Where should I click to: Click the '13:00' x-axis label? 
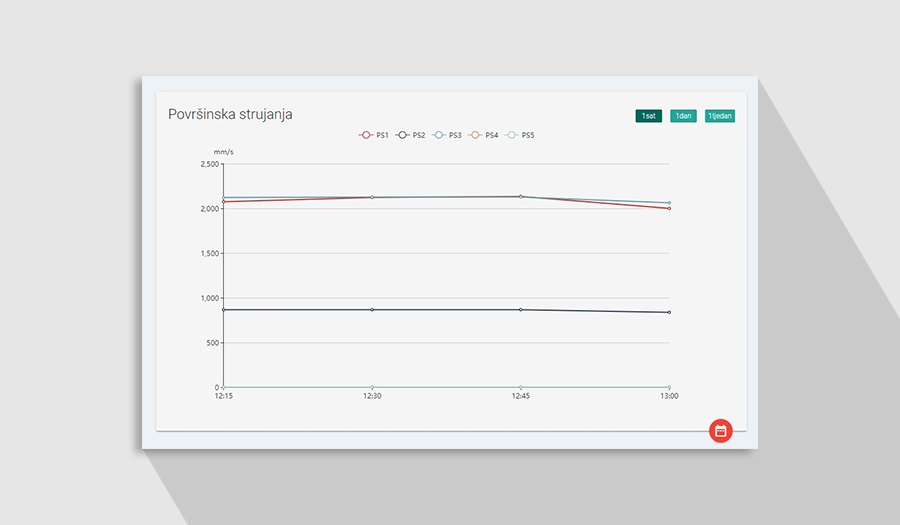pos(669,396)
